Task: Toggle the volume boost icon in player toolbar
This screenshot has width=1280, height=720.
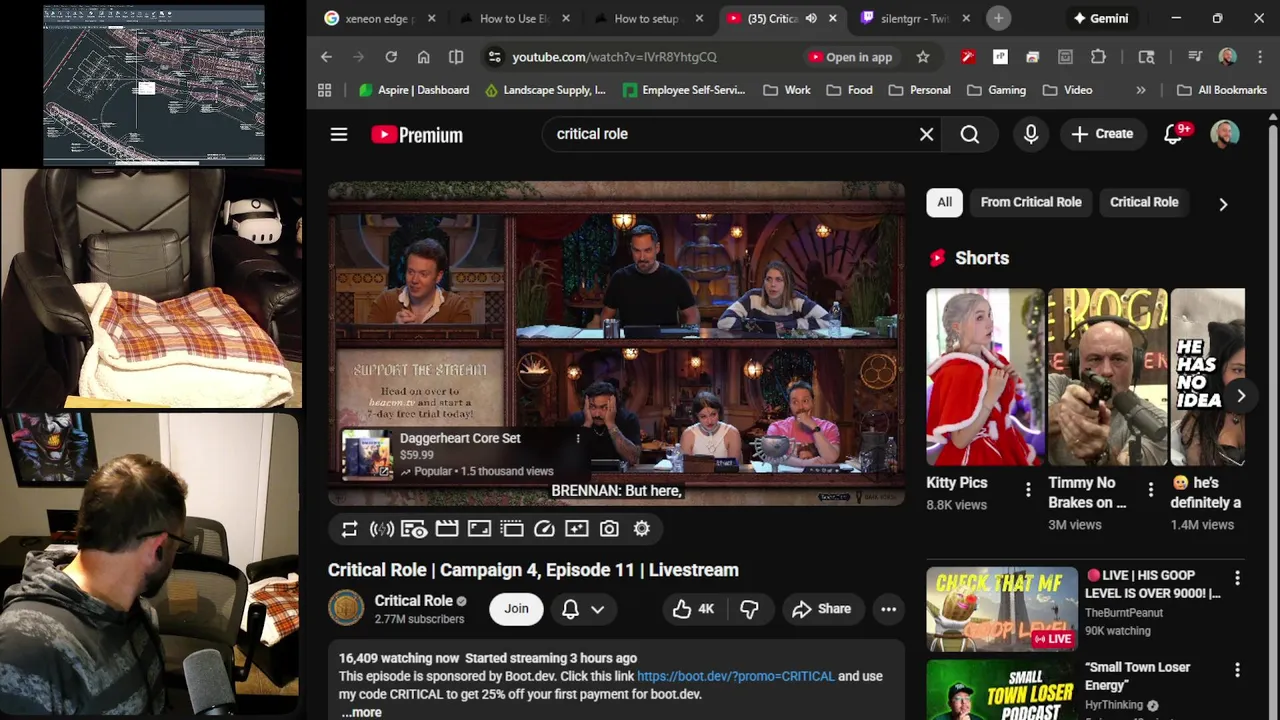Action: coord(382,529)
